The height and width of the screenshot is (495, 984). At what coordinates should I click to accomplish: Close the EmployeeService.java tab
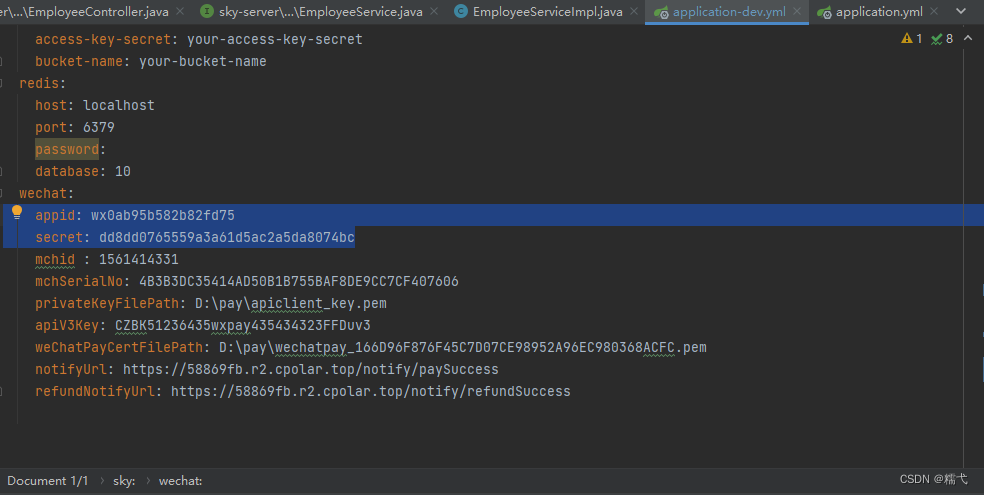click(x=434, y=11)
